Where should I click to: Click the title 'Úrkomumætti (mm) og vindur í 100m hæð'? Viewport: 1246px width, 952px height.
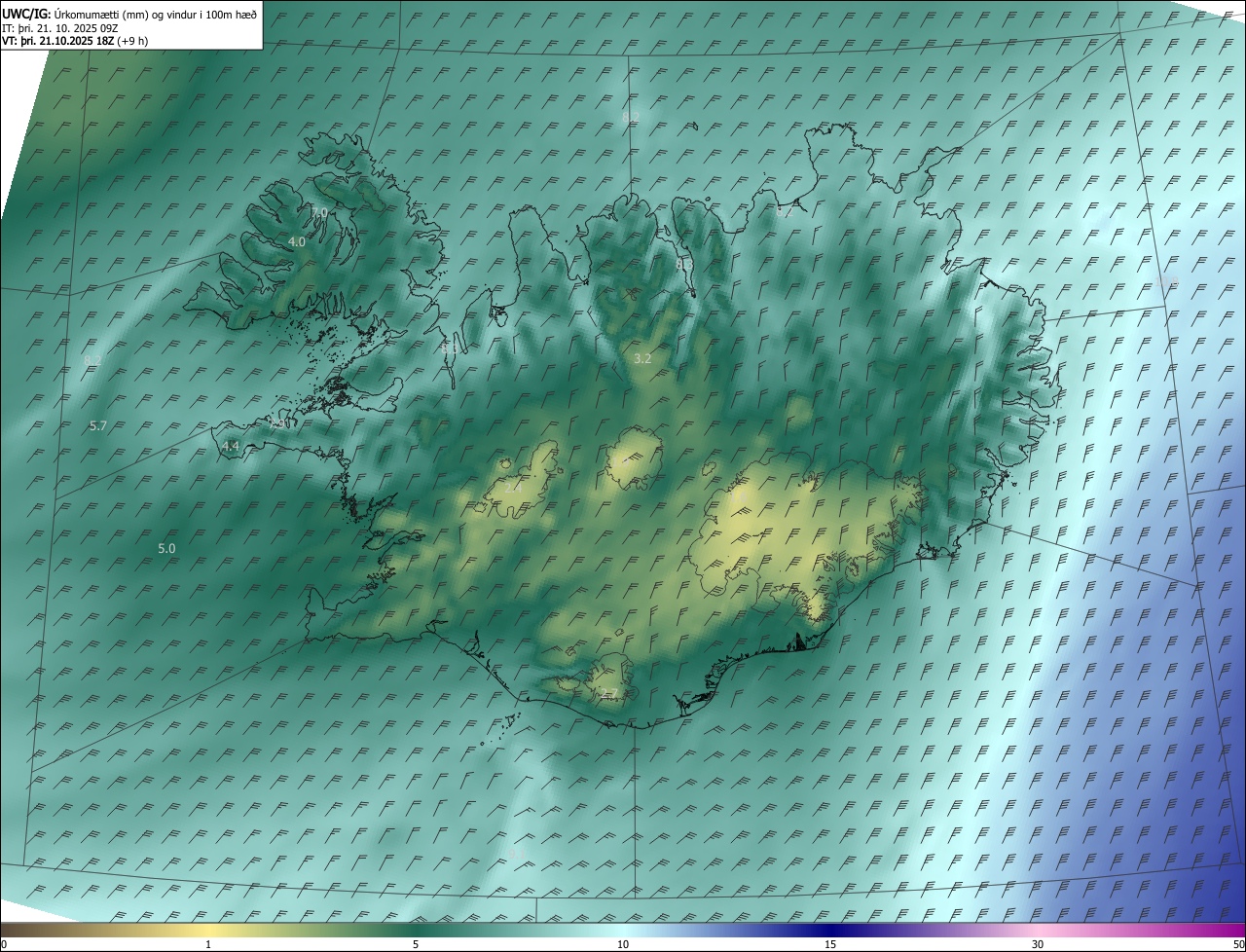(156, 14)
